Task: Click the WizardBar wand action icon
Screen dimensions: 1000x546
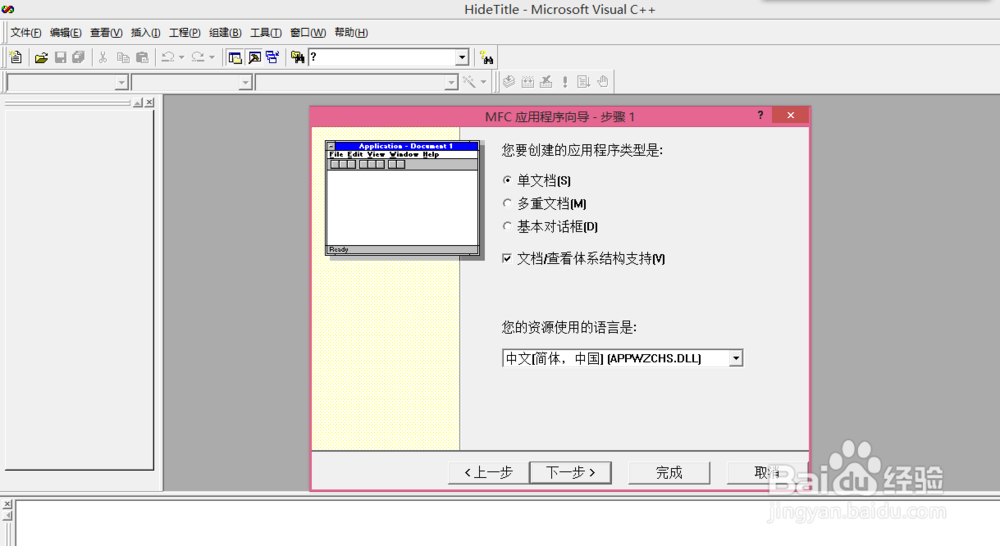Action: click(469, 82)
